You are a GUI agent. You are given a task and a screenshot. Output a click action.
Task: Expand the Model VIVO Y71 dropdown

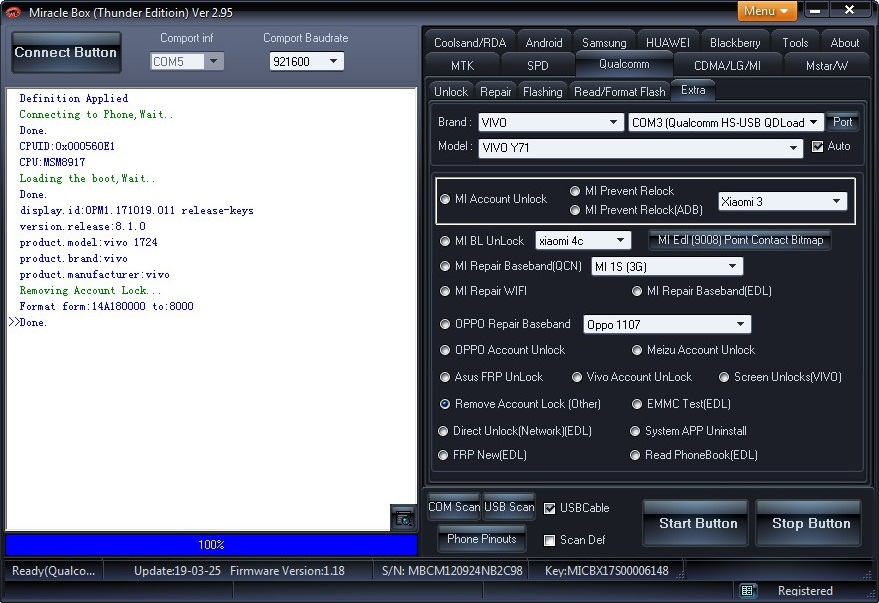click(640, 148)
